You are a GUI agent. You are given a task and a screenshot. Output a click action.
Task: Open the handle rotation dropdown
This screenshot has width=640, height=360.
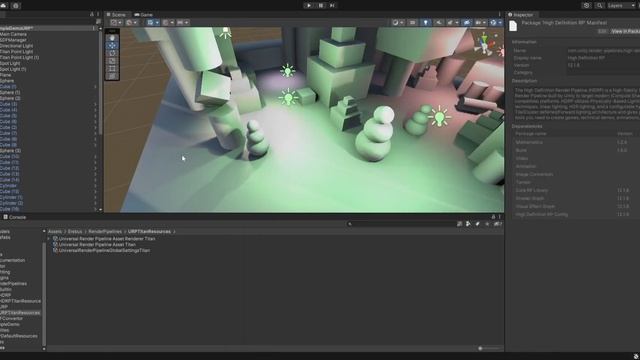(131, 22)
